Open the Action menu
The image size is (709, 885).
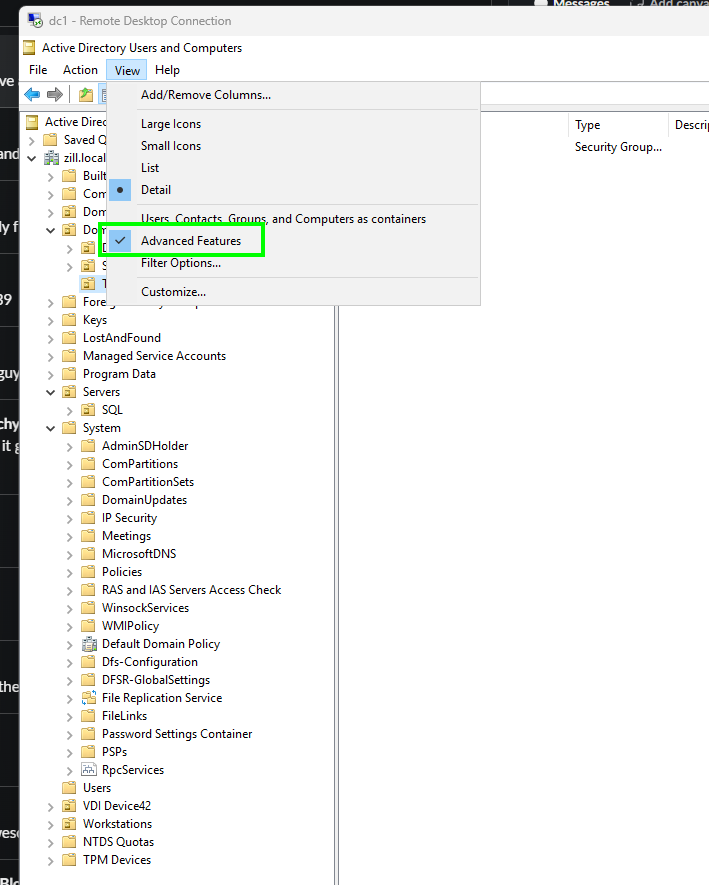(x=80, y=70)
